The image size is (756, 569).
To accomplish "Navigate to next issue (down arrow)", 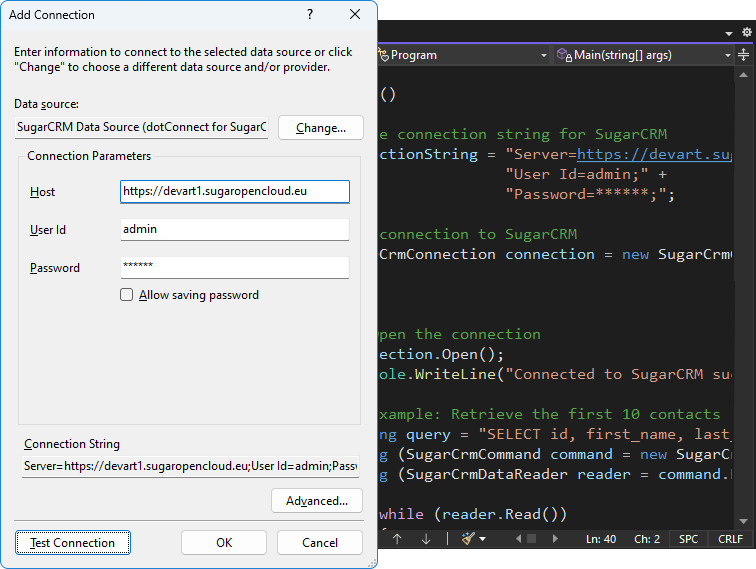I will (426, 539).
